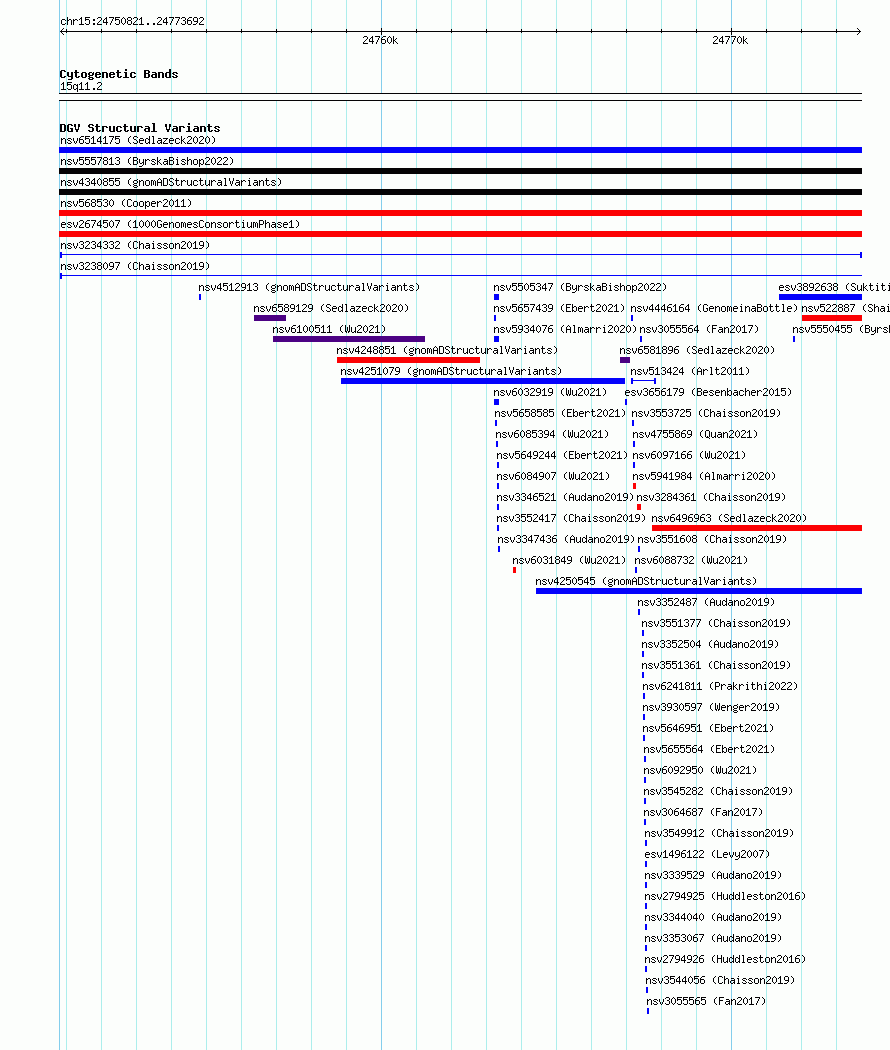Viewport: 890px width, 1050px height.
Task: Click nsv6581896 (Sedlazeck2020) label
Action: [697, 350]
